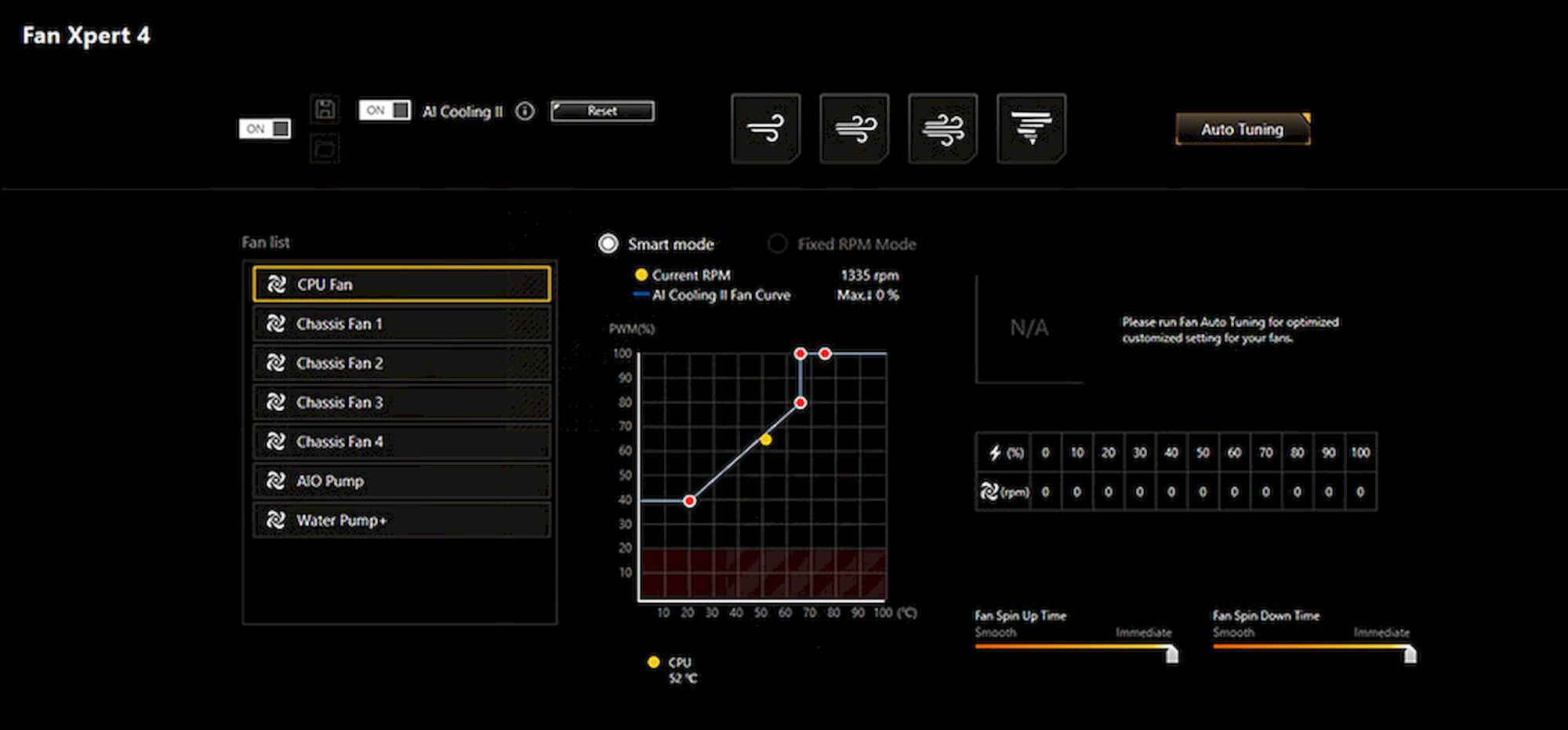Screen dimensions: 1568x730
Task: Click the 'Please run Fan Auto Tuning' message
Action: click(x=1231, y=330)
